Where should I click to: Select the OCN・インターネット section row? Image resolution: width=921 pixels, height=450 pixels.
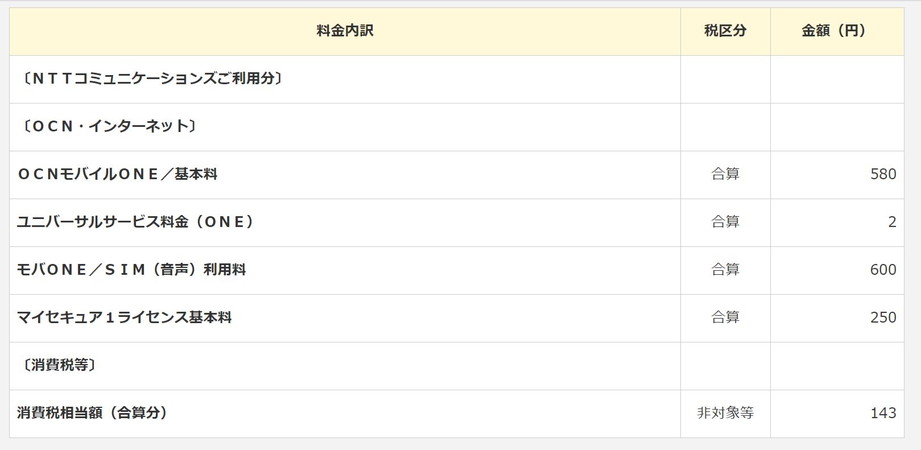[x=456, y=127]
